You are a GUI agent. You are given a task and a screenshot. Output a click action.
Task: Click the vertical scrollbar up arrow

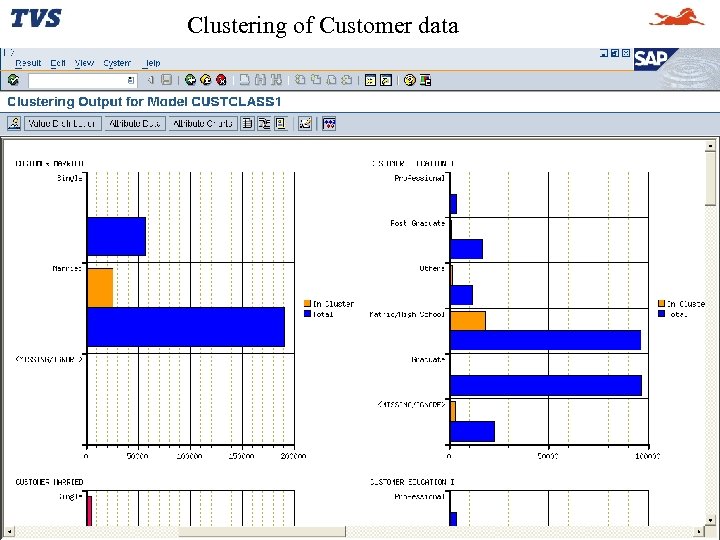click(710, 146)
